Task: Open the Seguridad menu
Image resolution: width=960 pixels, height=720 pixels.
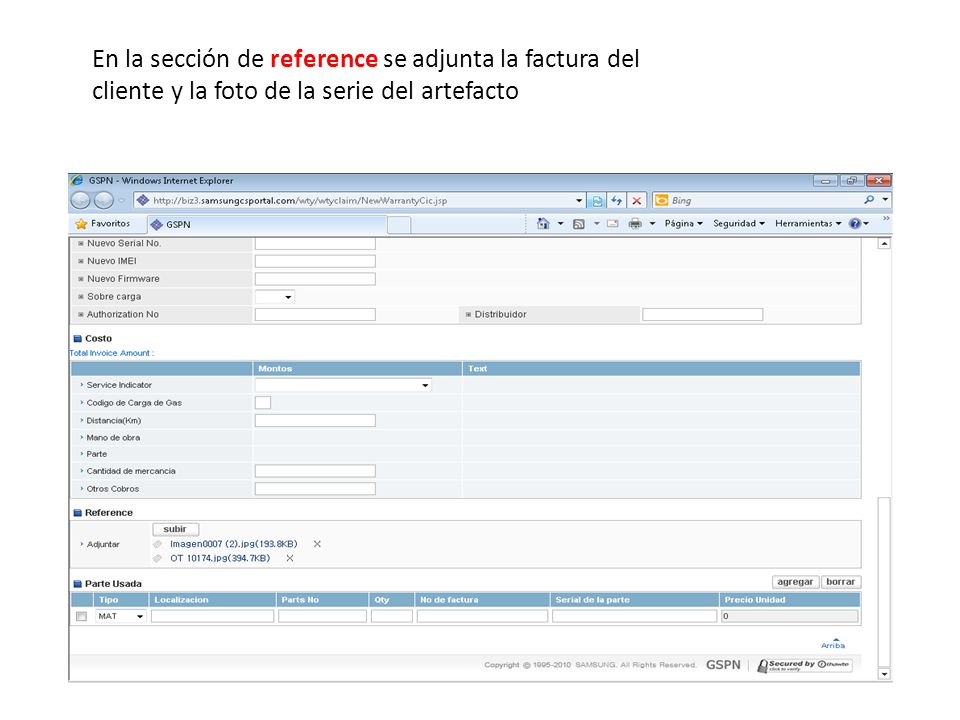Action: tap(739, 223)
